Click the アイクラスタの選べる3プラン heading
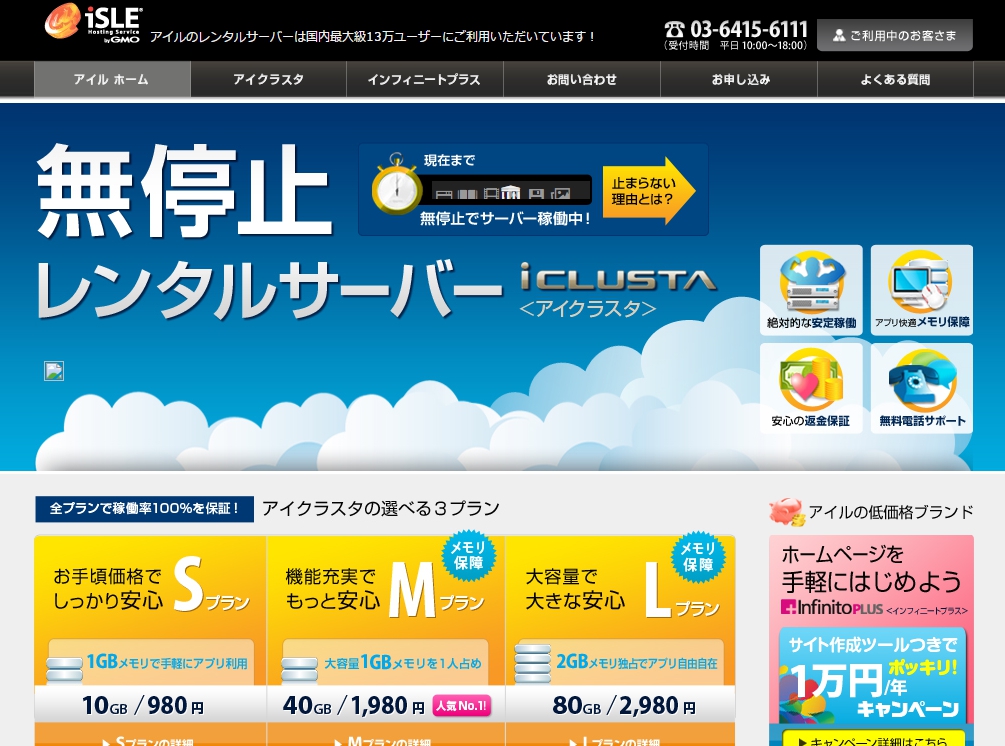Screen dimensions: 1005x746 pyautogui.click(x=381, y=509)
